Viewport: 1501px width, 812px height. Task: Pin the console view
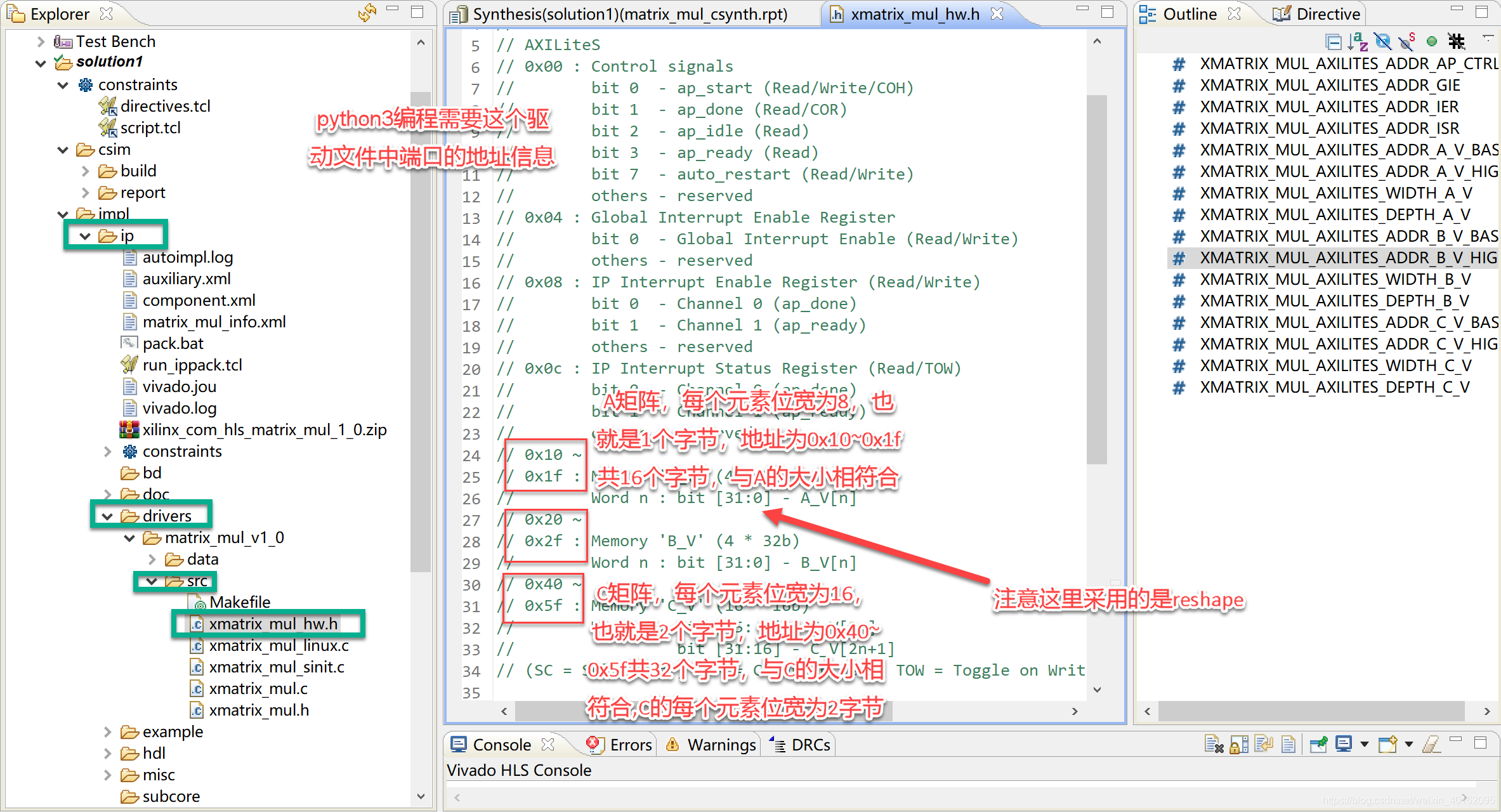coord(1319,744)
